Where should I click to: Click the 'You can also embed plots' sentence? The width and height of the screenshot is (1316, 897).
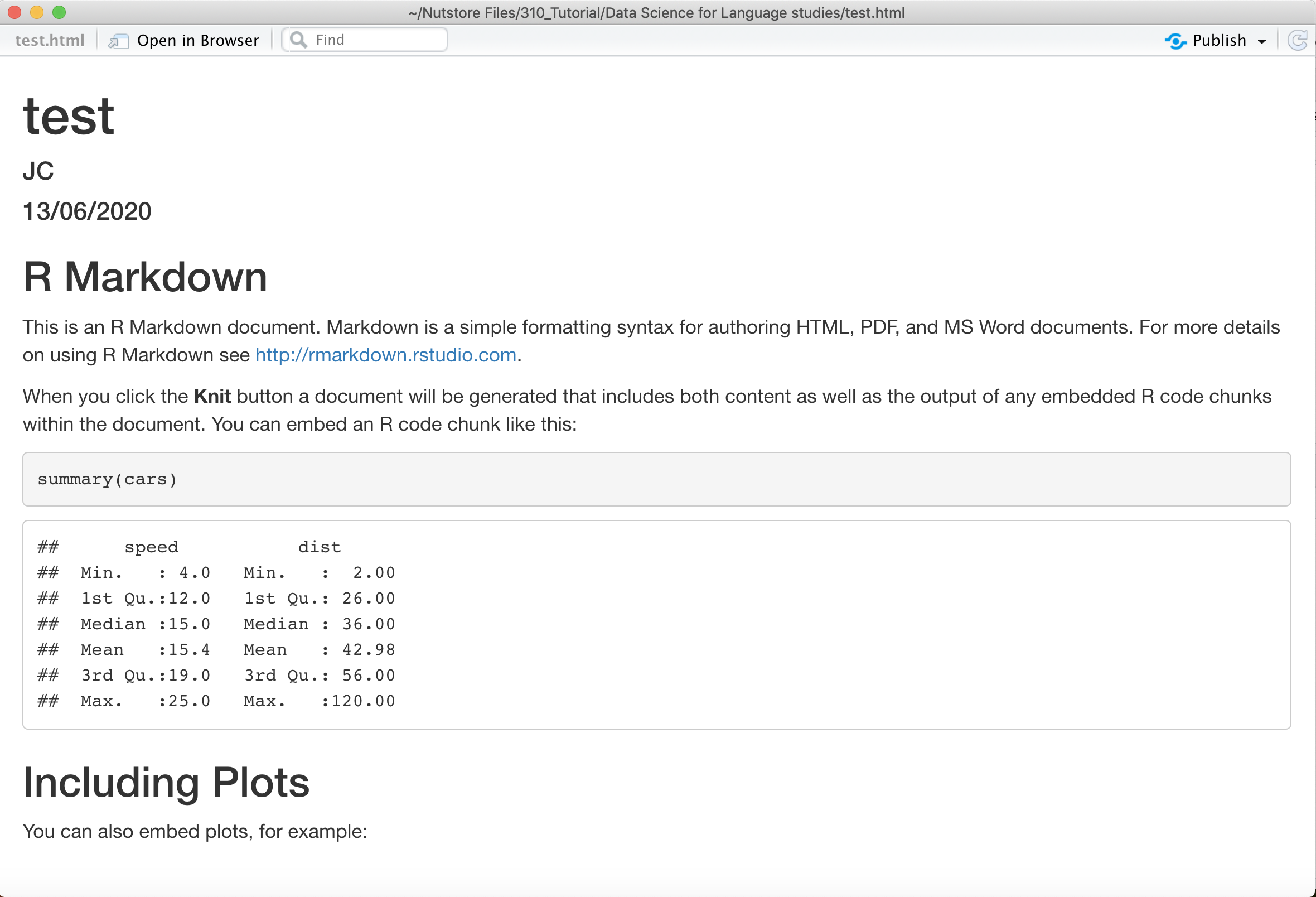(195, 831)
